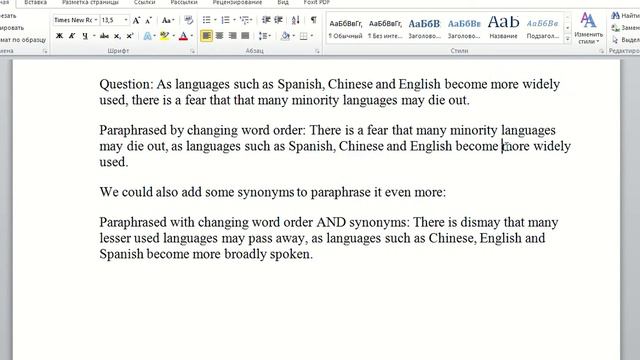Apply the Подзаголовок style

click(x=543, y=29)
